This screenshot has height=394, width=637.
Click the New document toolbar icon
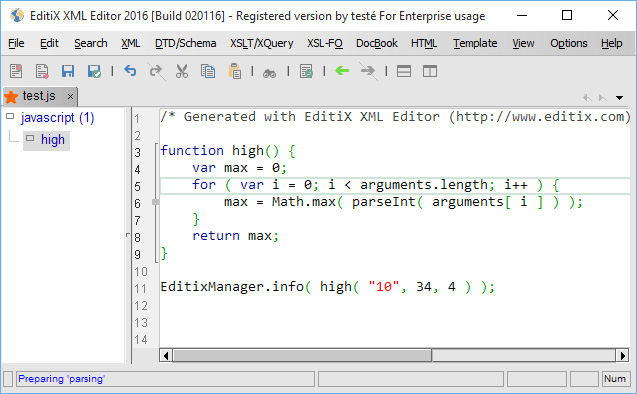pyautogui.click(x=16, y=71)
